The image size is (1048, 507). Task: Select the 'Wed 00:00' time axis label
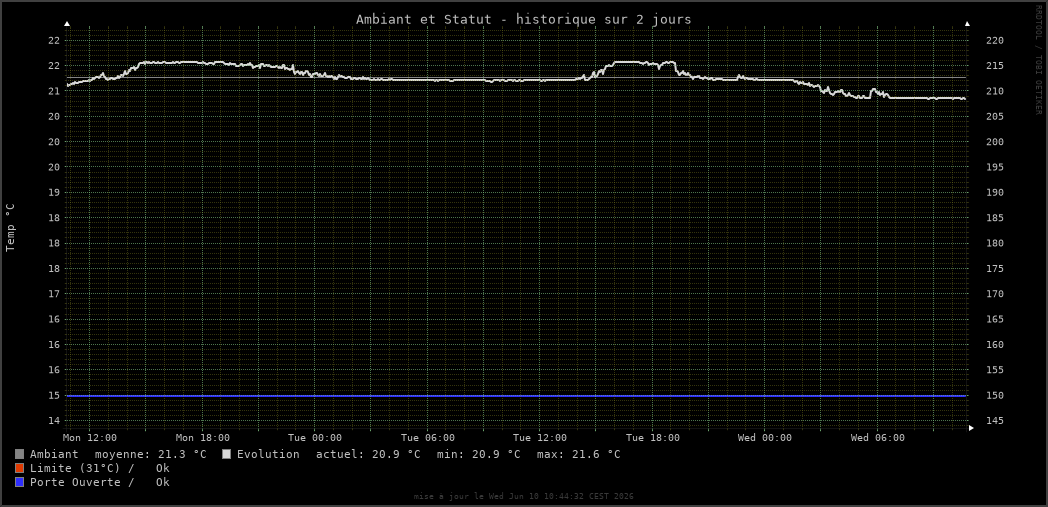765,438
